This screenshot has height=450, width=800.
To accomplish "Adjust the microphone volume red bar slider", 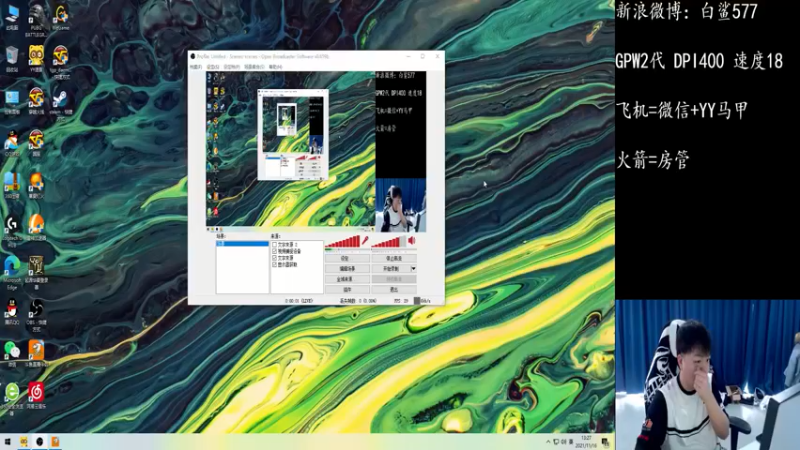I will coord(342,241).
